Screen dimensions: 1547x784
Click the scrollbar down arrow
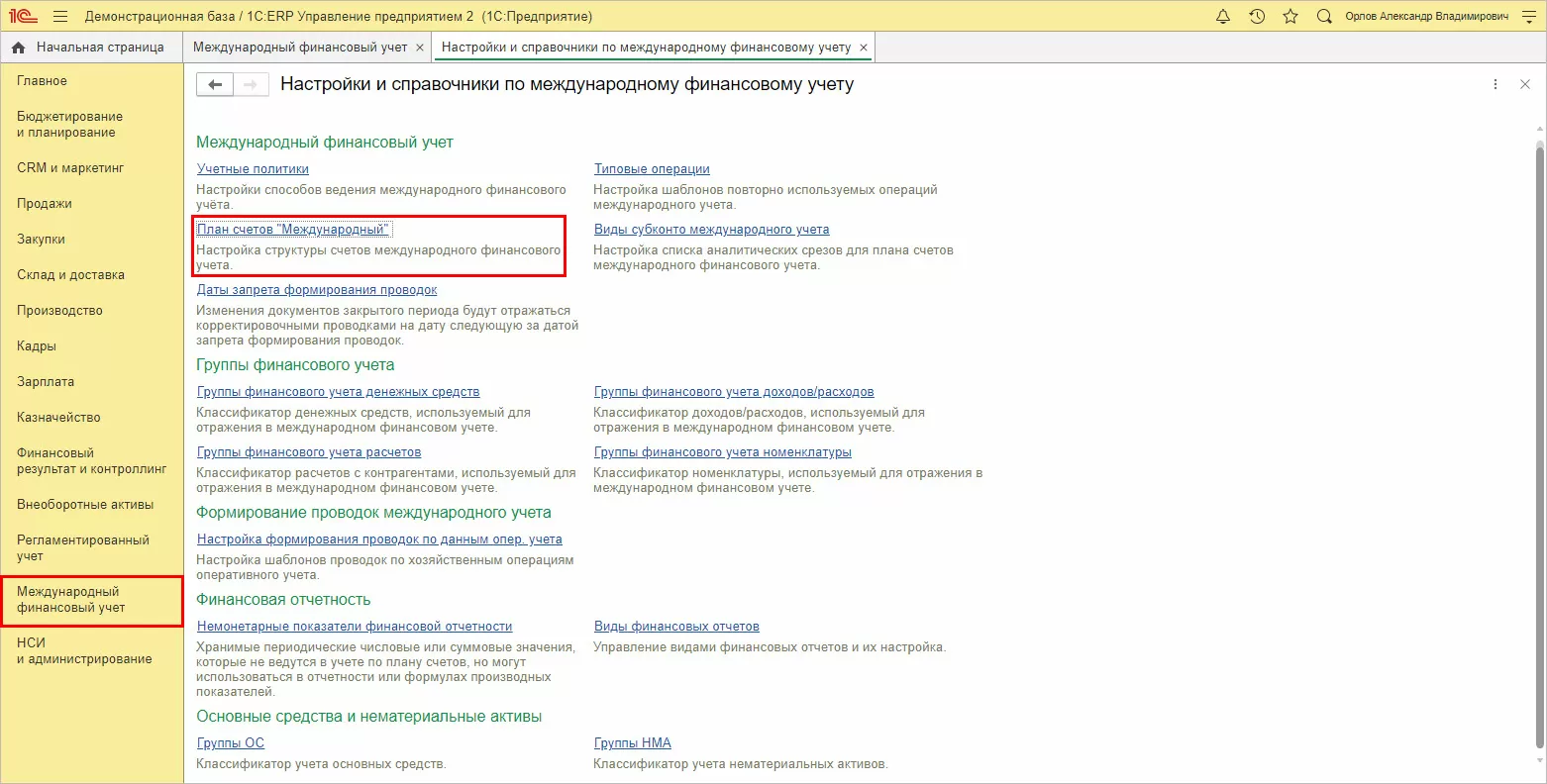click(x=1540, y=760)
